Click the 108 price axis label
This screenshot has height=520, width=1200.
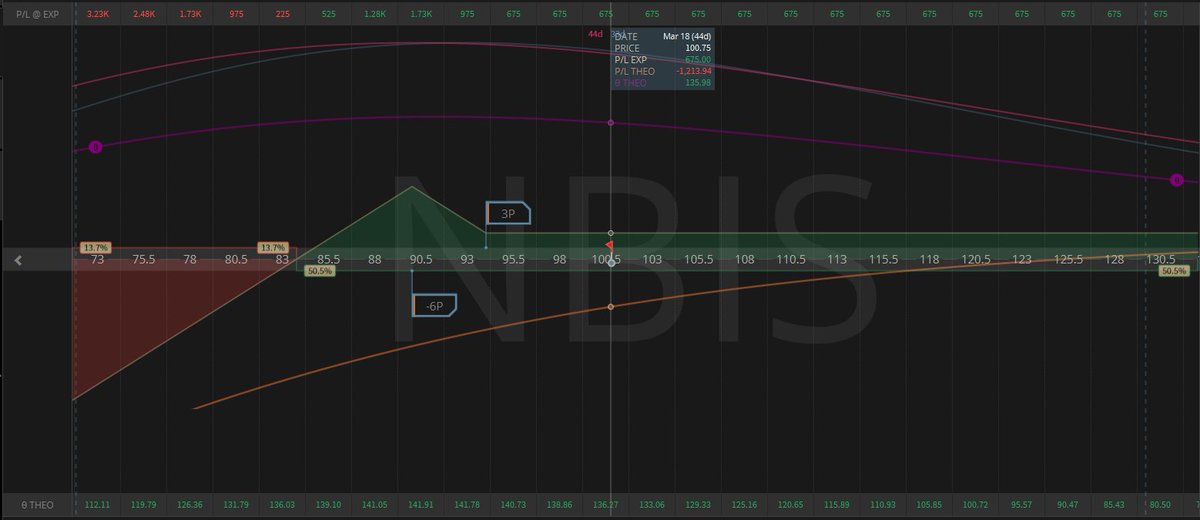click(745, 260)
